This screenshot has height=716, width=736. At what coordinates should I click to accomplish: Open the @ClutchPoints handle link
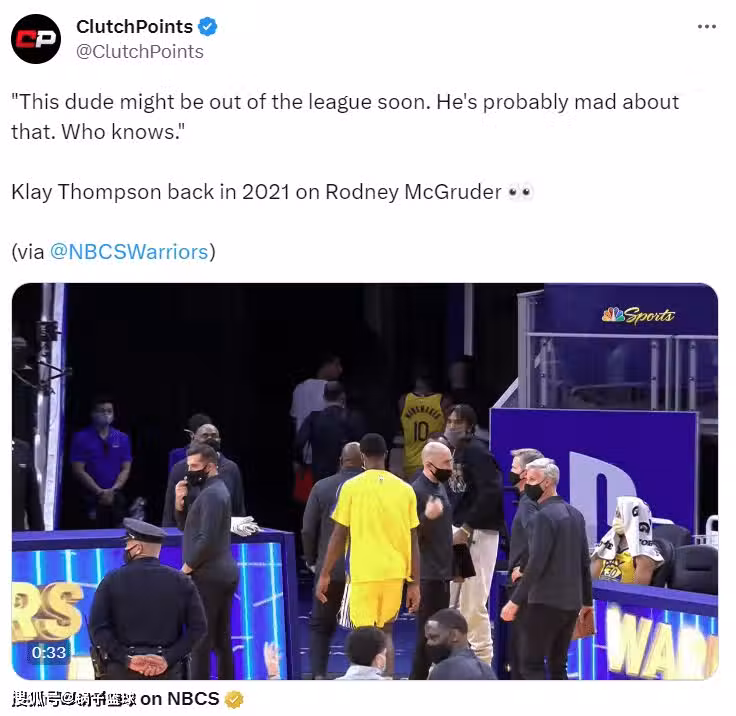tap(140, 52)
